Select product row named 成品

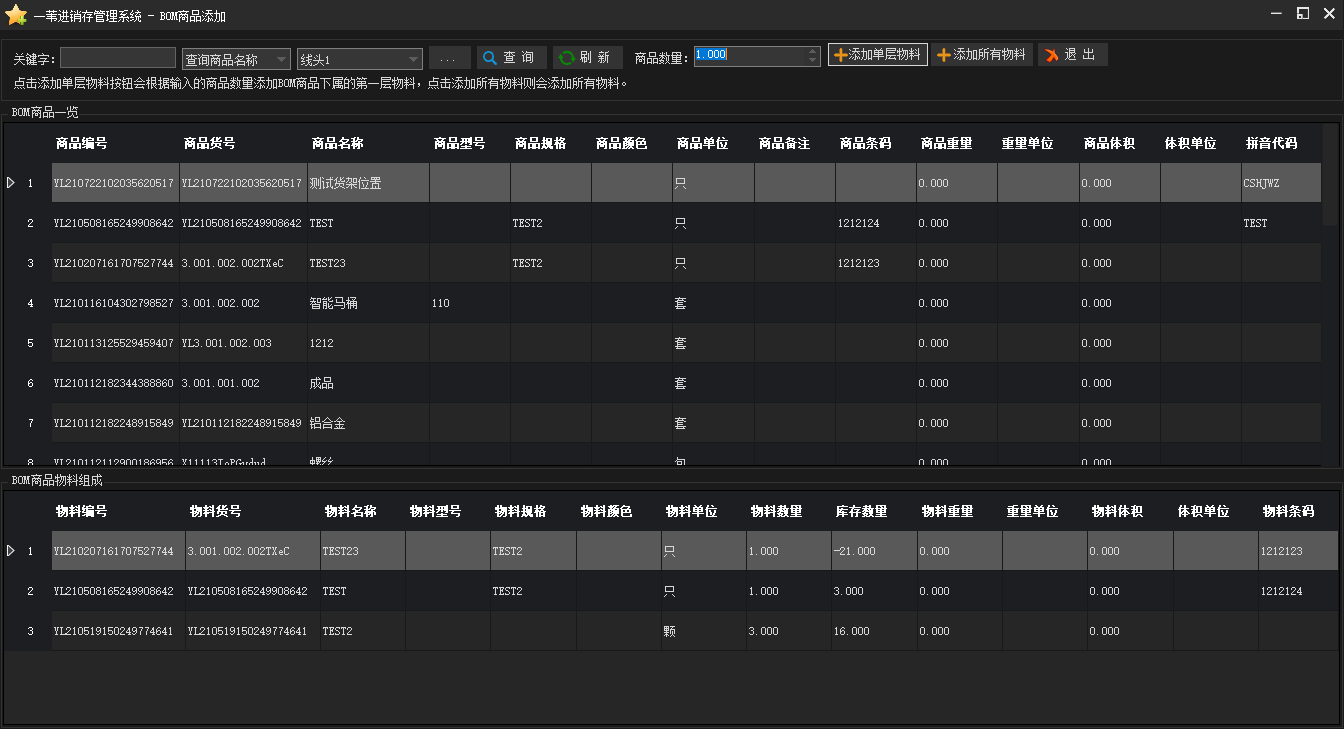(663, 383)
